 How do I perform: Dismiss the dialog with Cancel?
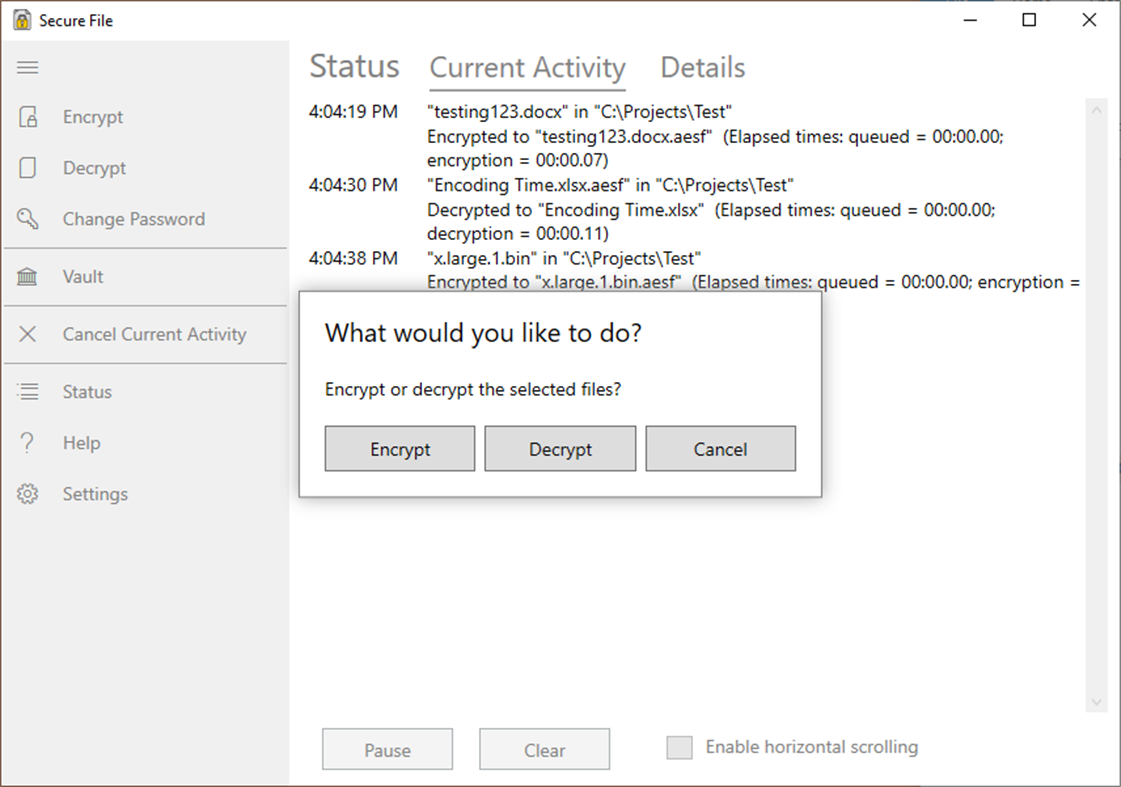tap(720, 448)
